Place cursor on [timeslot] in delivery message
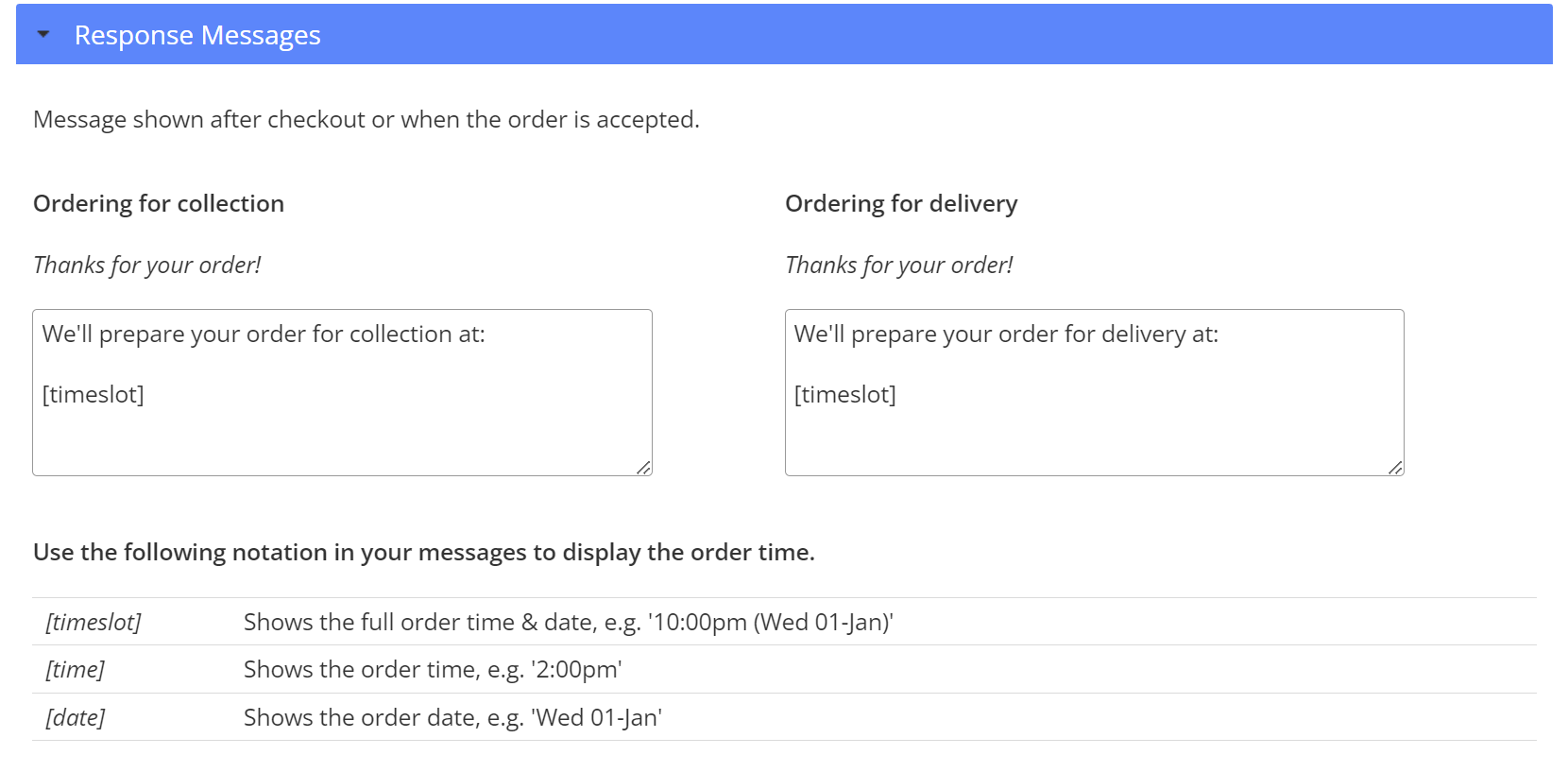 point(845,394)
